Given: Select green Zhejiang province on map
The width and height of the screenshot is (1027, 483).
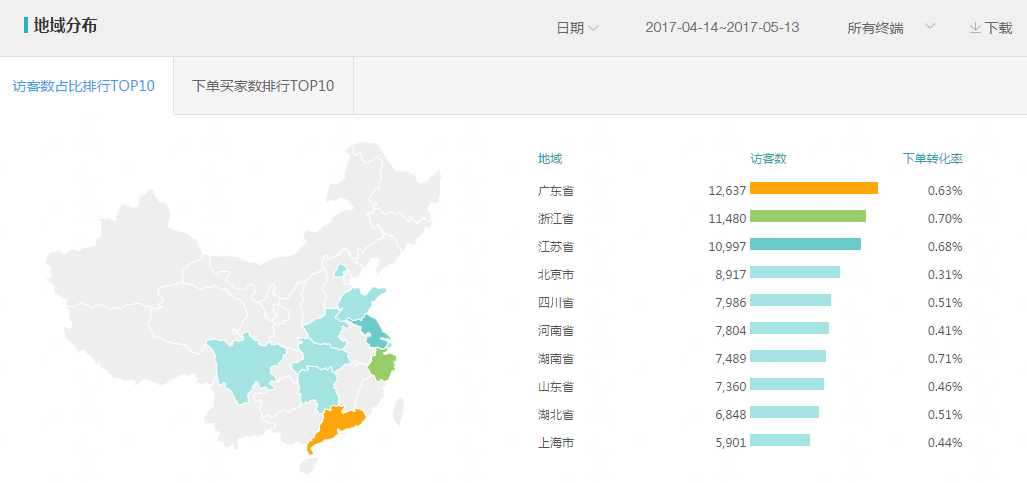Looking at the screenshot, I should coord(381,366).
